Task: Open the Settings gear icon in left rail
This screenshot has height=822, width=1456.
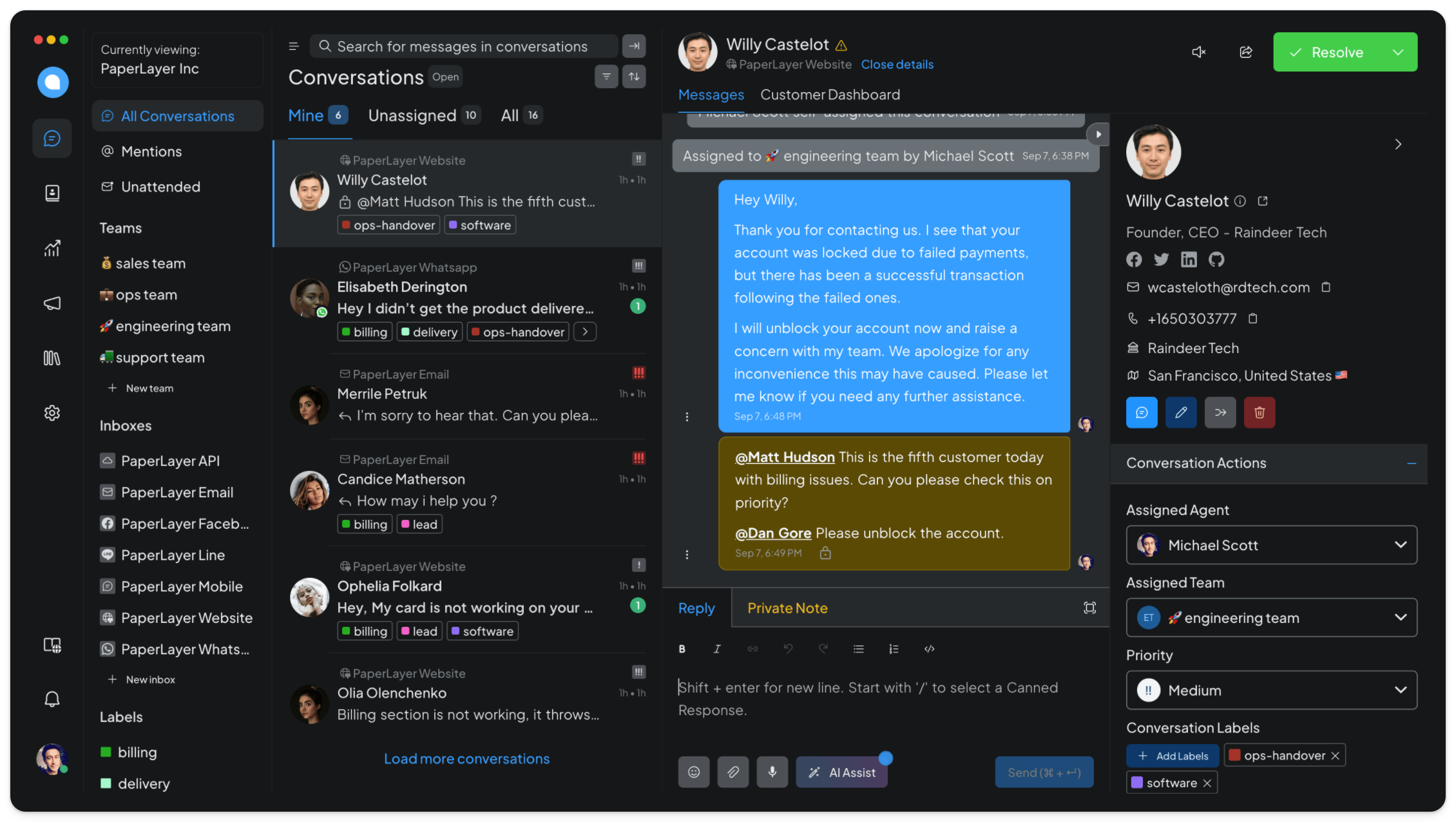Action: click(x=52, y=413)
